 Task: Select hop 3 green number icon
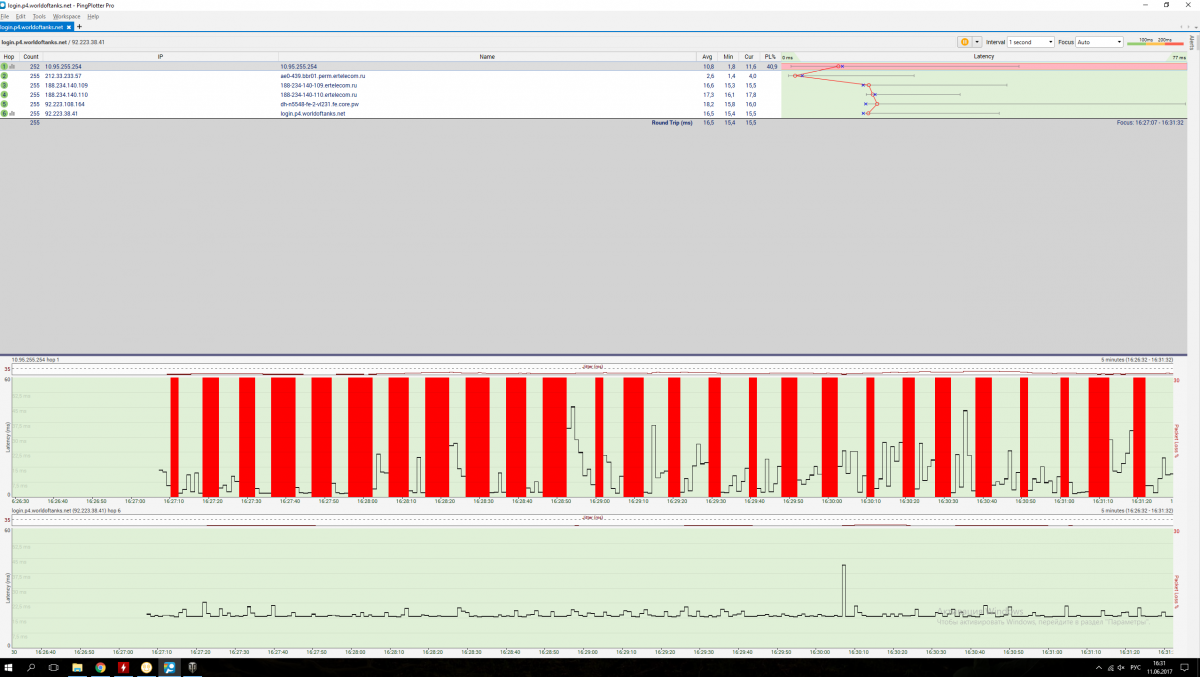tap(5, 85)
